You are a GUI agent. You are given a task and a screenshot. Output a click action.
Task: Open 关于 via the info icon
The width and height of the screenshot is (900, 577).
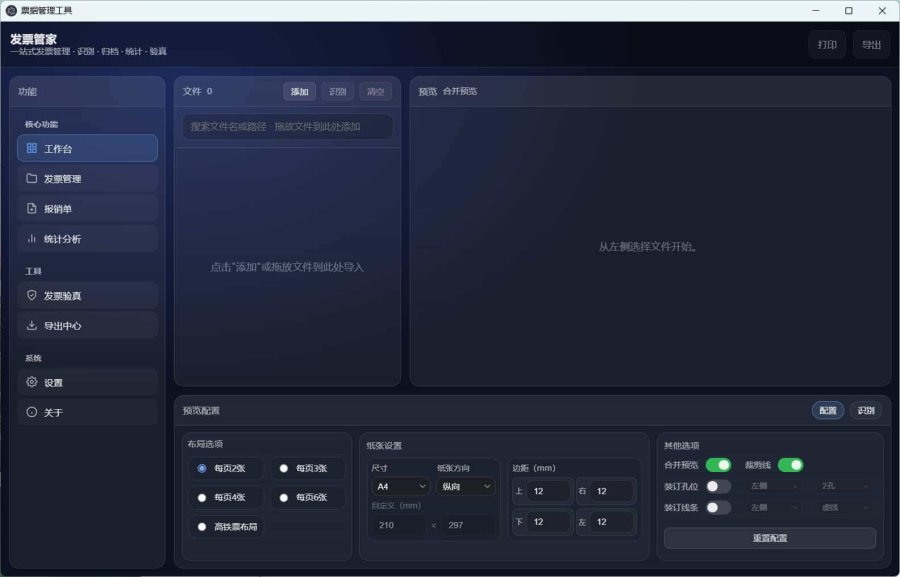point(32,412)
